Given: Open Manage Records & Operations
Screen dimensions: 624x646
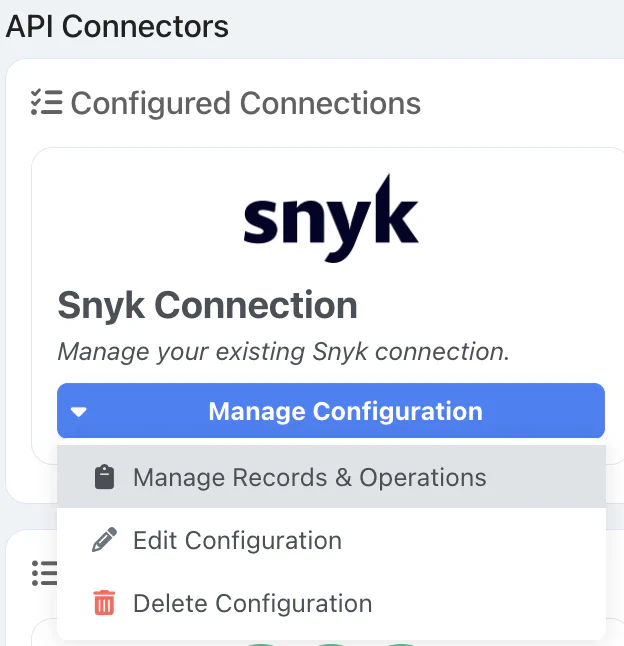Looking at the screenshot, I should click(309, 478).
